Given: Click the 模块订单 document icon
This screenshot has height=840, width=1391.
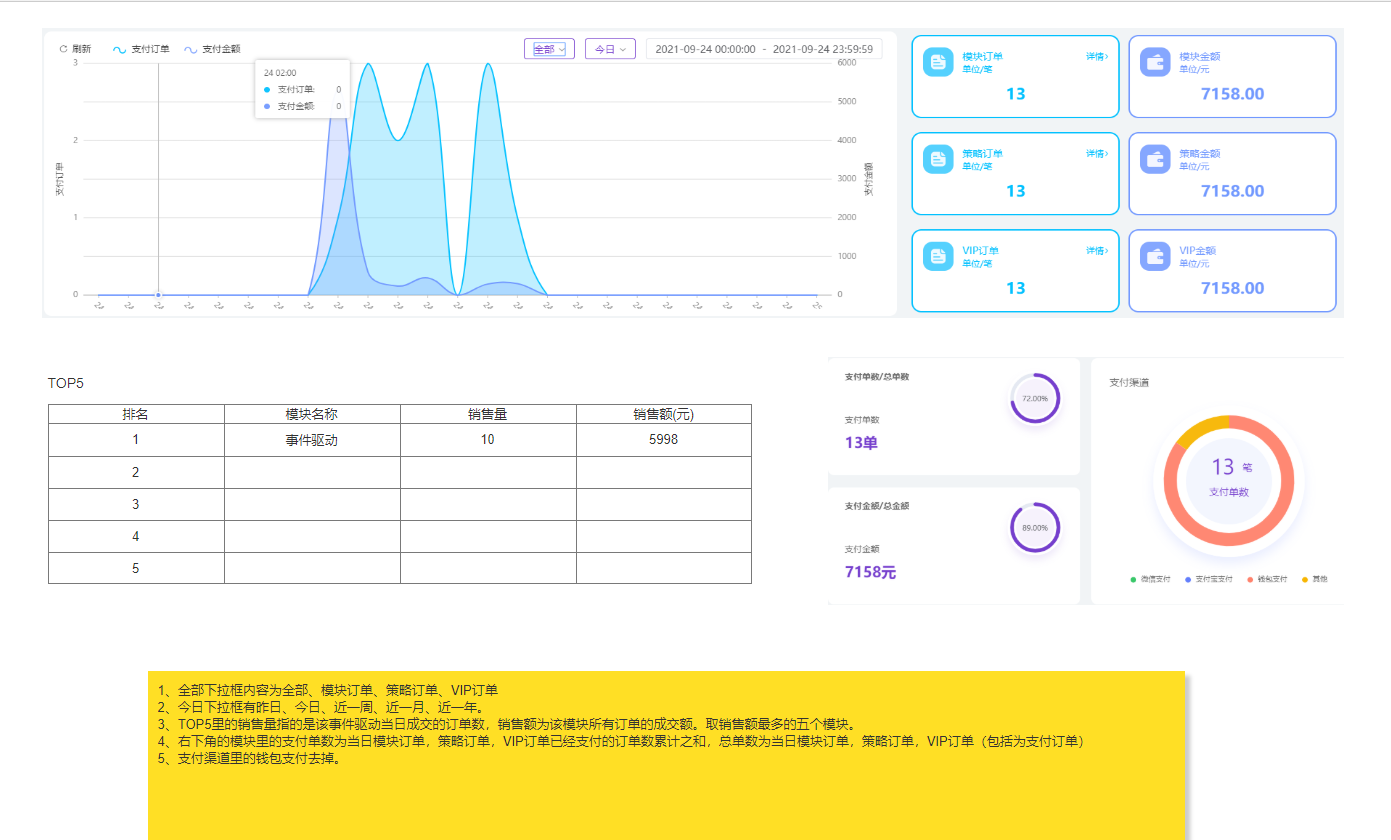Looking at the screenshot, I should [938, 62].
